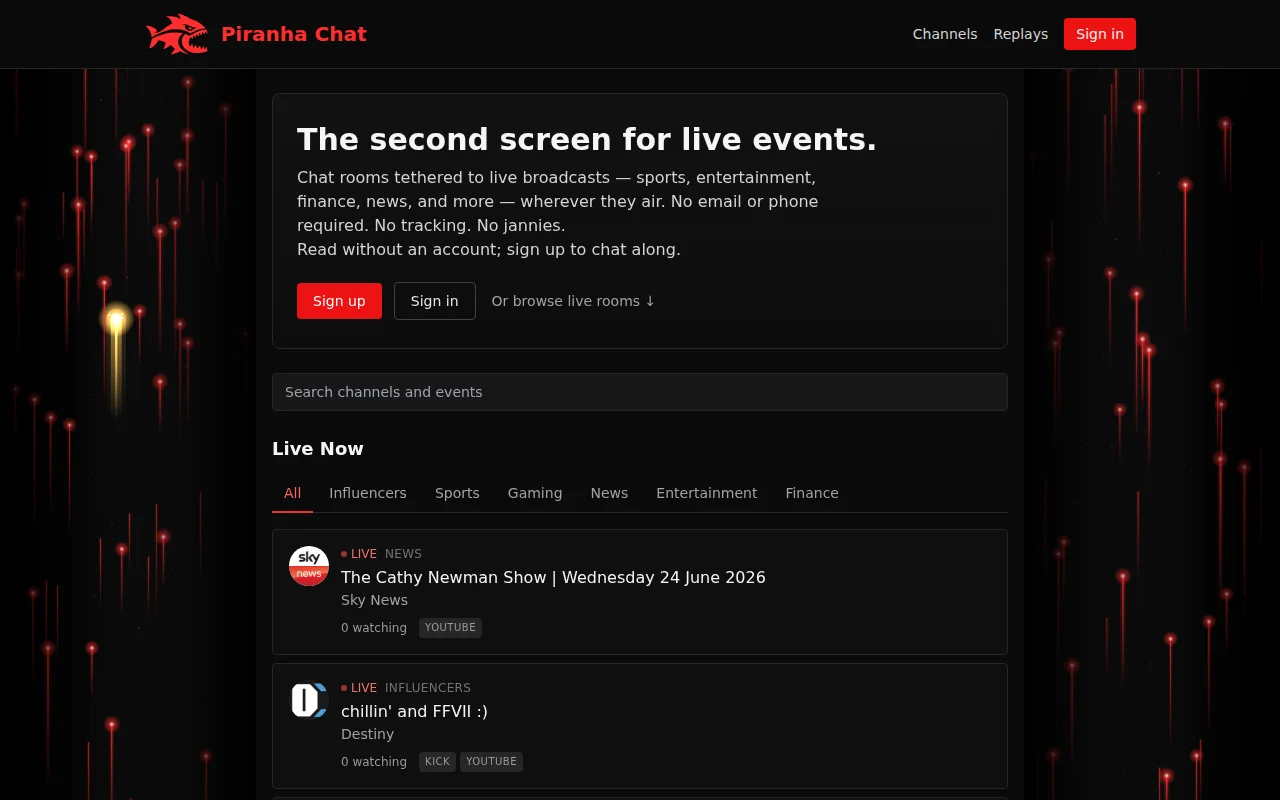Open the Sky News channel avatar
This screenshot has width=1280, height=800.
point(309,566)
